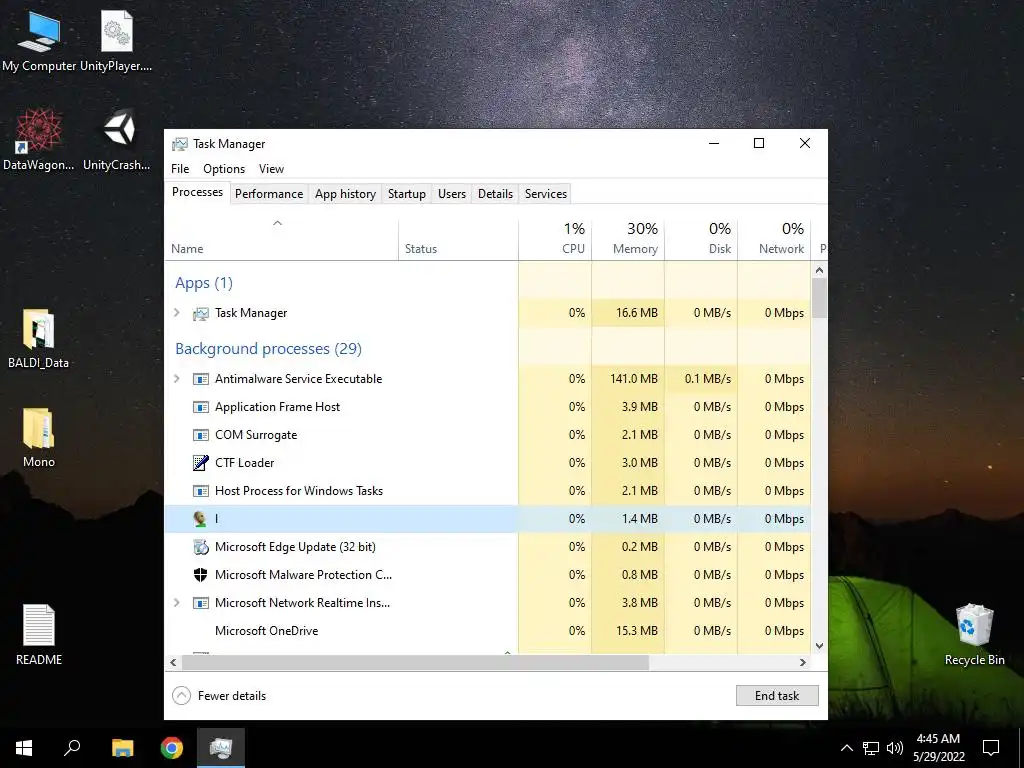Open volume control in system tray
The width and height of the screenshot is (1024, 768).
(x=895, y=748)
